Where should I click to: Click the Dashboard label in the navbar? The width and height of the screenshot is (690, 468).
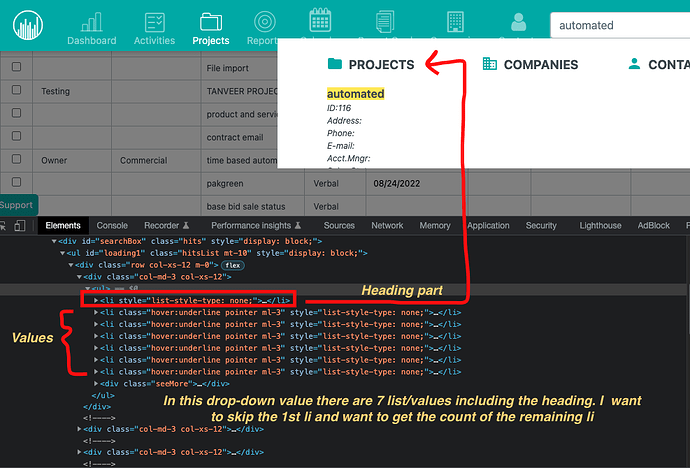[x=92, y=40]
